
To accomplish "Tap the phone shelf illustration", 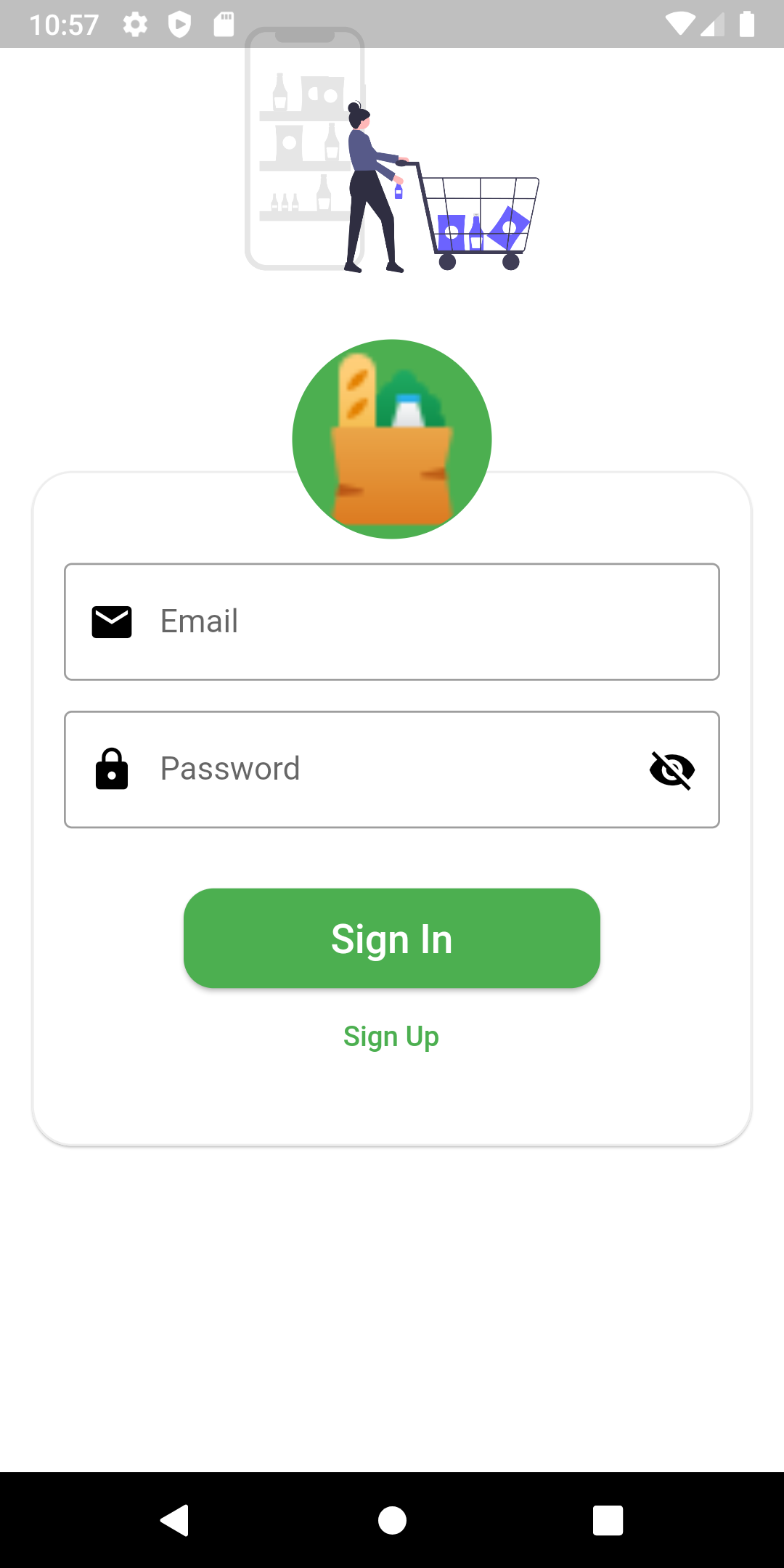I will point(305,149).
